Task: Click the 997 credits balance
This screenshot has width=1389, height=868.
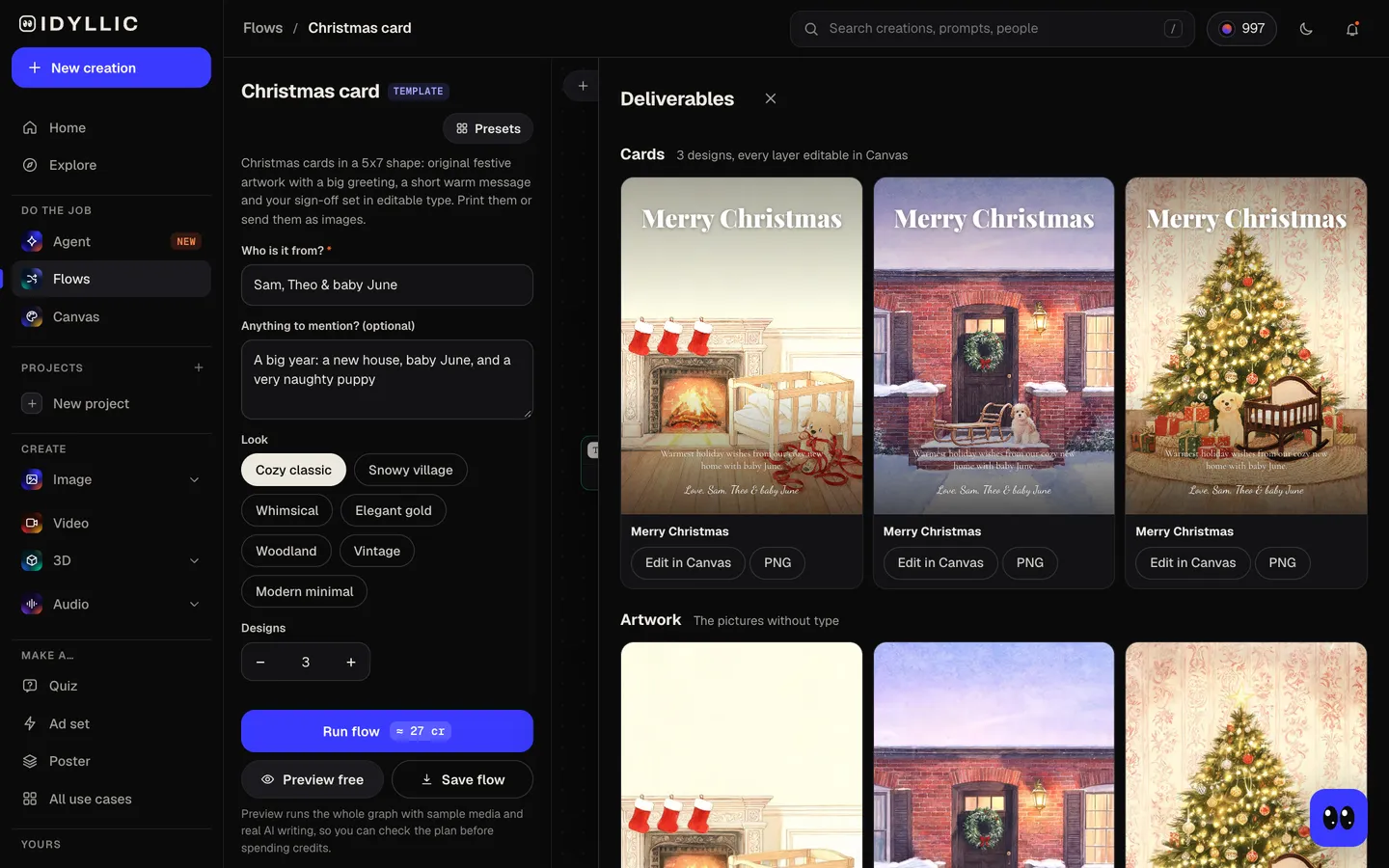Action: point(1241,29)
